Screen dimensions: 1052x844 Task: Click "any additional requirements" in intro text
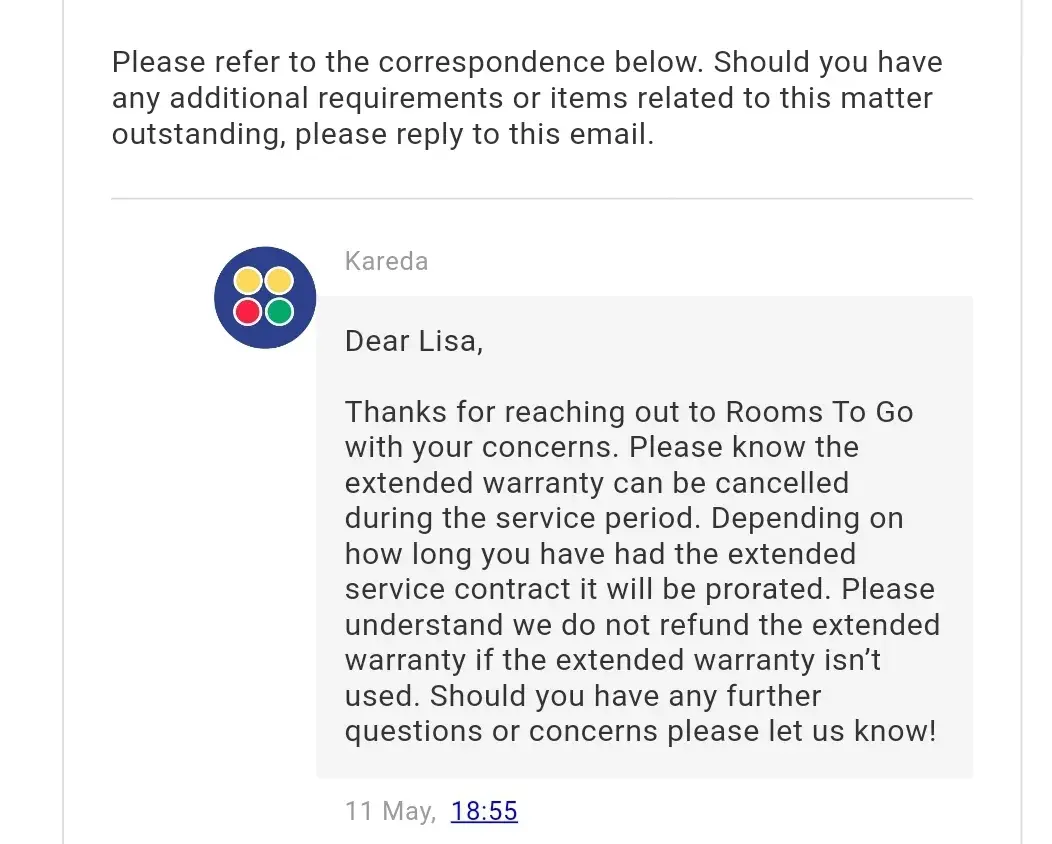pyautogui.click(x=308, y=98)
